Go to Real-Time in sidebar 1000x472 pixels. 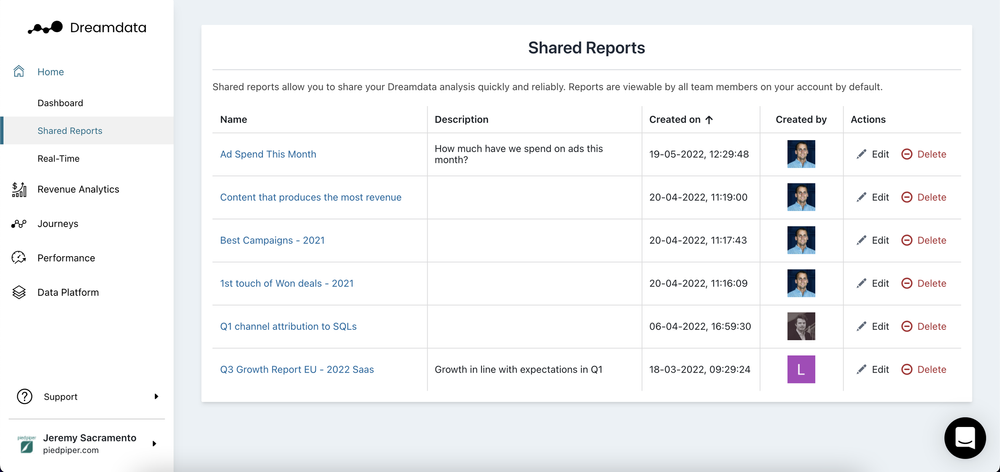[x=58, y=158]
